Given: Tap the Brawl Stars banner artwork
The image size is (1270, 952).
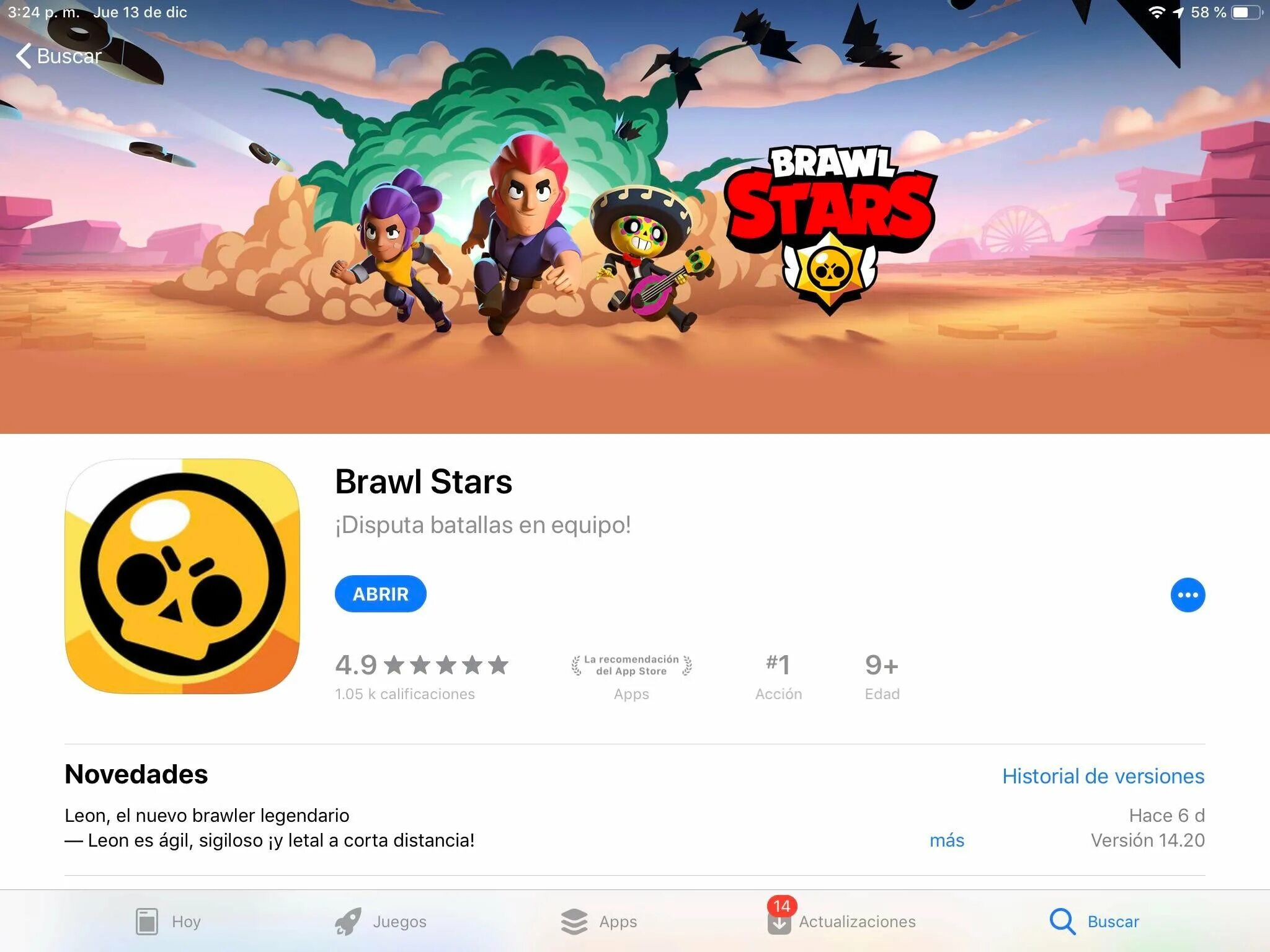Looking at the screenshot, I should click(635, 217).
